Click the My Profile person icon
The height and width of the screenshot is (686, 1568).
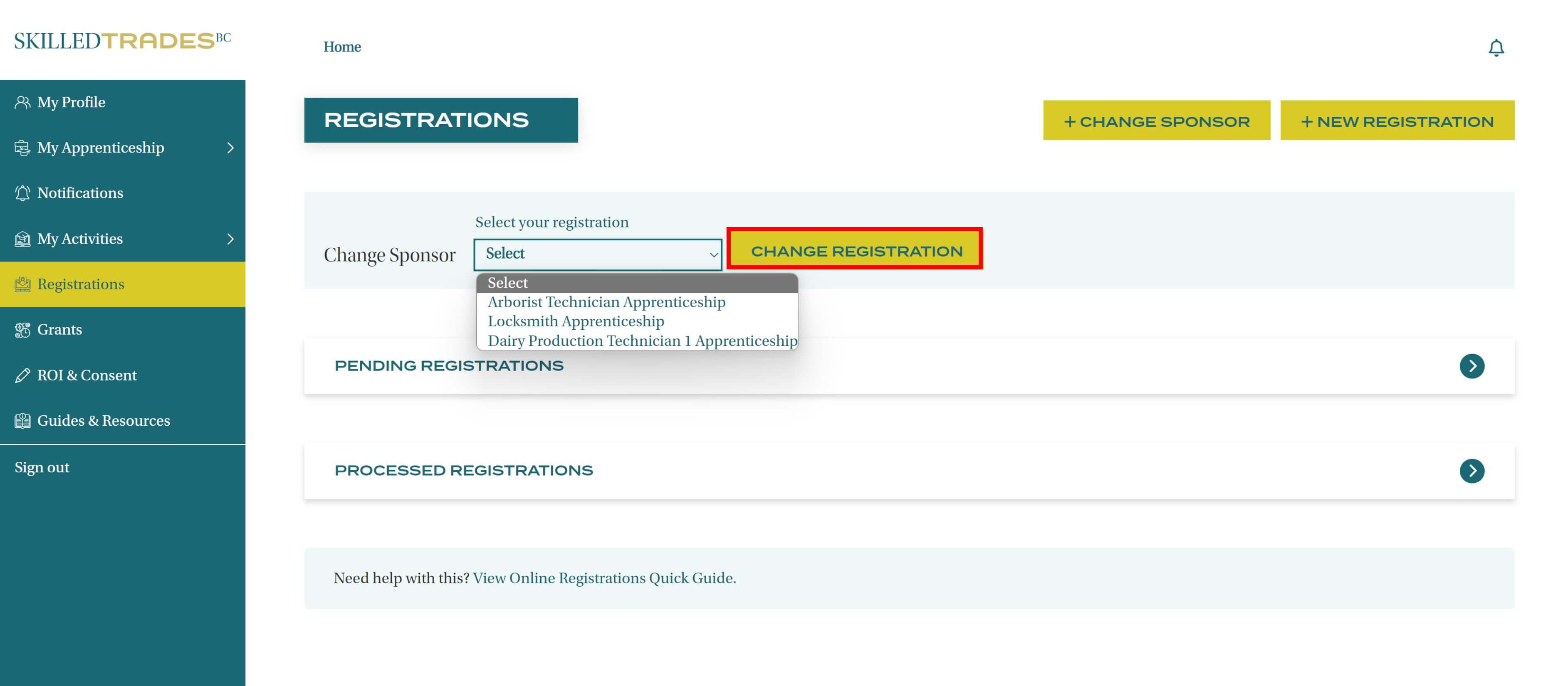pos(22,102)
